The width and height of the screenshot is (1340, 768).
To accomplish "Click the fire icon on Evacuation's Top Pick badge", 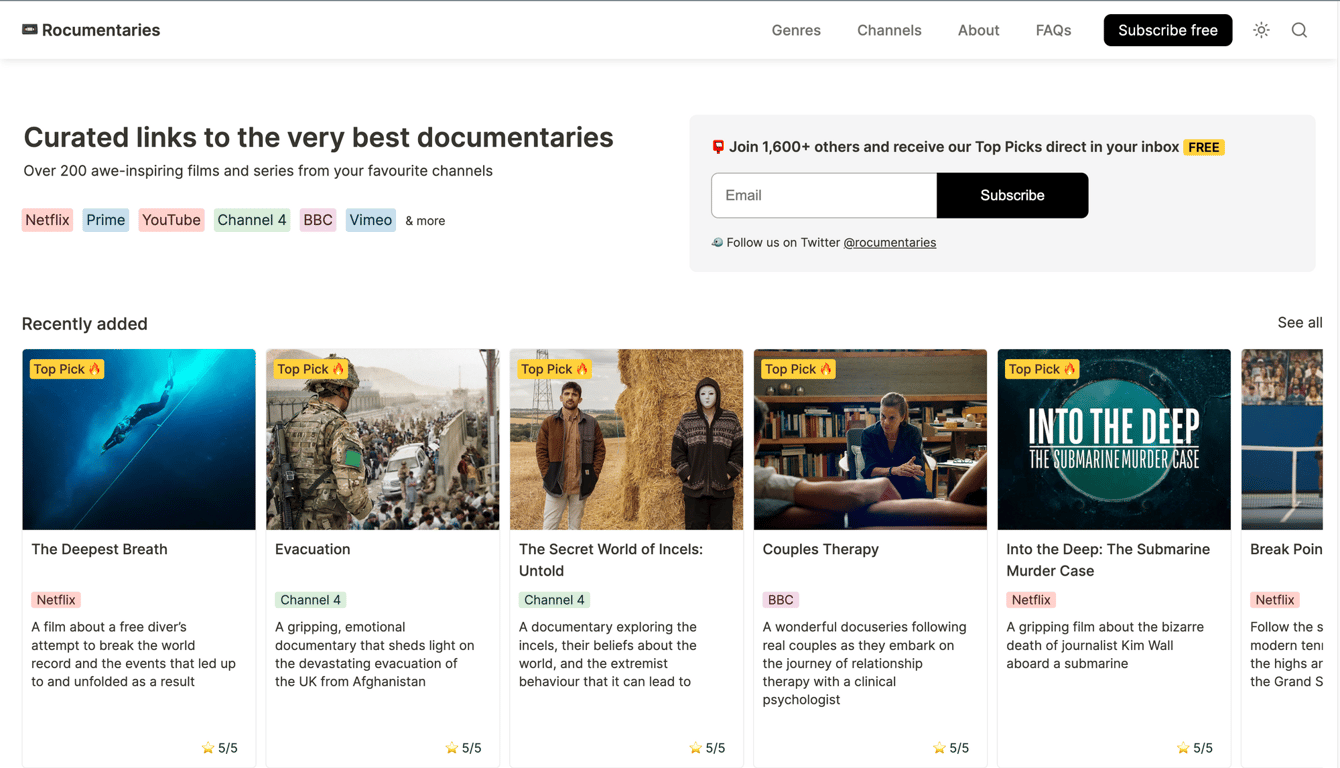I will tap(337, 368).
